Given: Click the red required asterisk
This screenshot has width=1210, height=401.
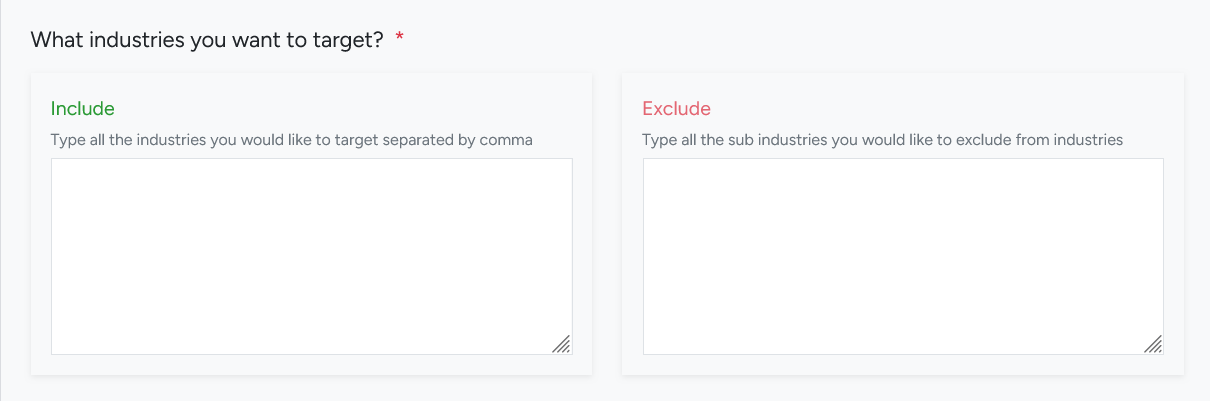Looking at the screenshot, I should [400, 40].
